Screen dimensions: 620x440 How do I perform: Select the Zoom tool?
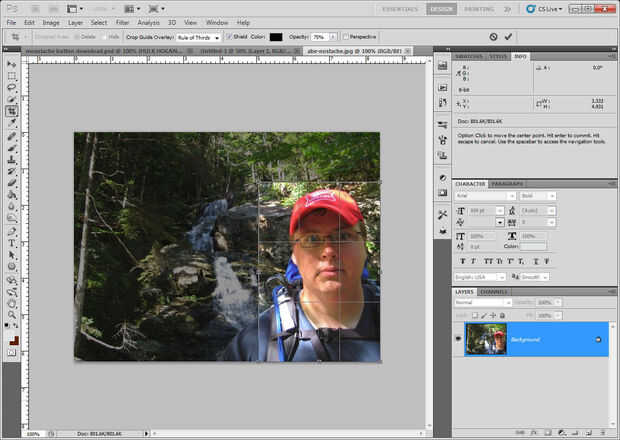11,315
